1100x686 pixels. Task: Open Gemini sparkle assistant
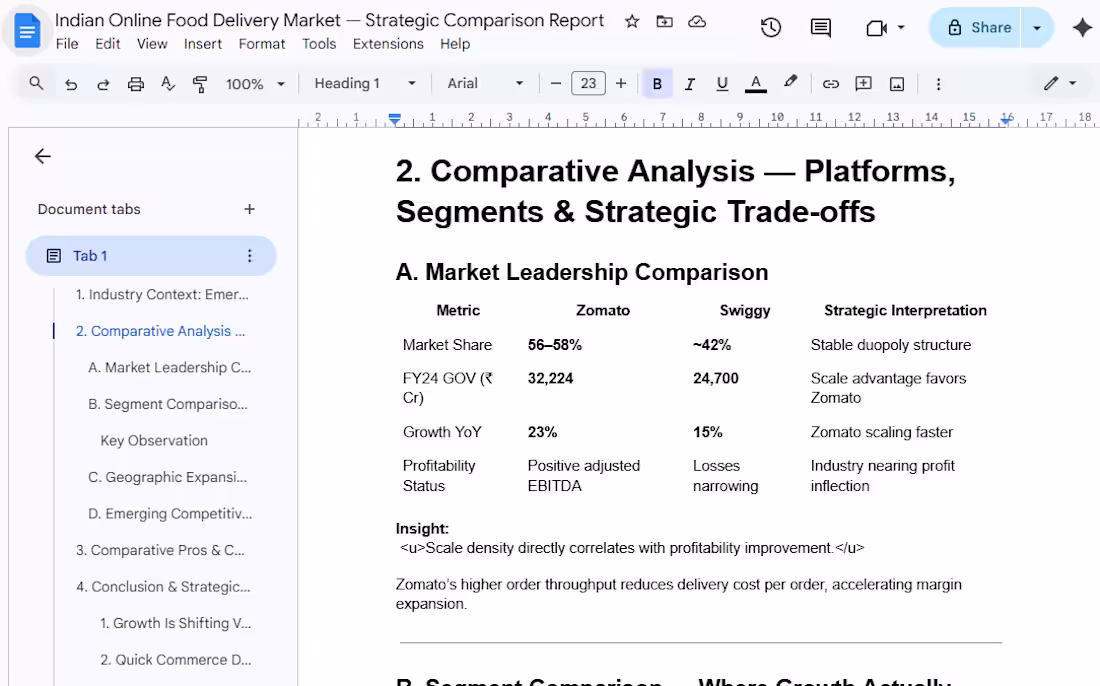(x=1082, y=28)
